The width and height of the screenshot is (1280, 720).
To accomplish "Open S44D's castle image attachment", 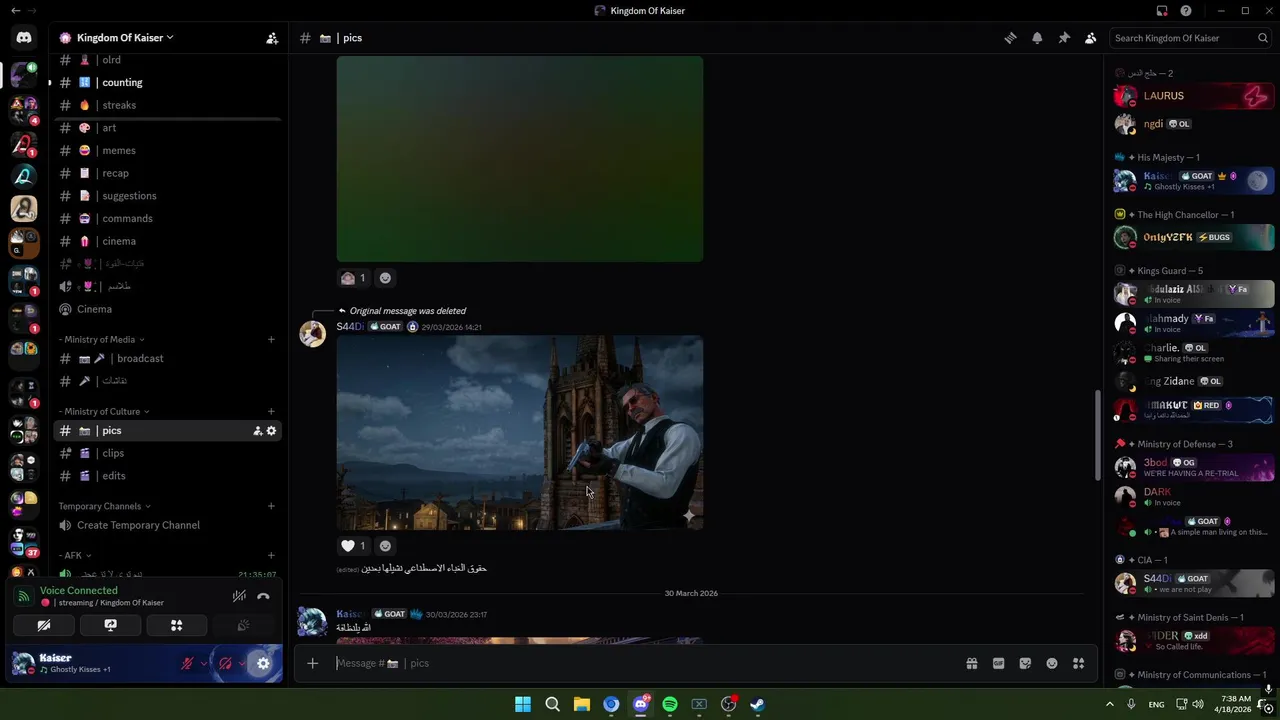I will tap(520, 433).
